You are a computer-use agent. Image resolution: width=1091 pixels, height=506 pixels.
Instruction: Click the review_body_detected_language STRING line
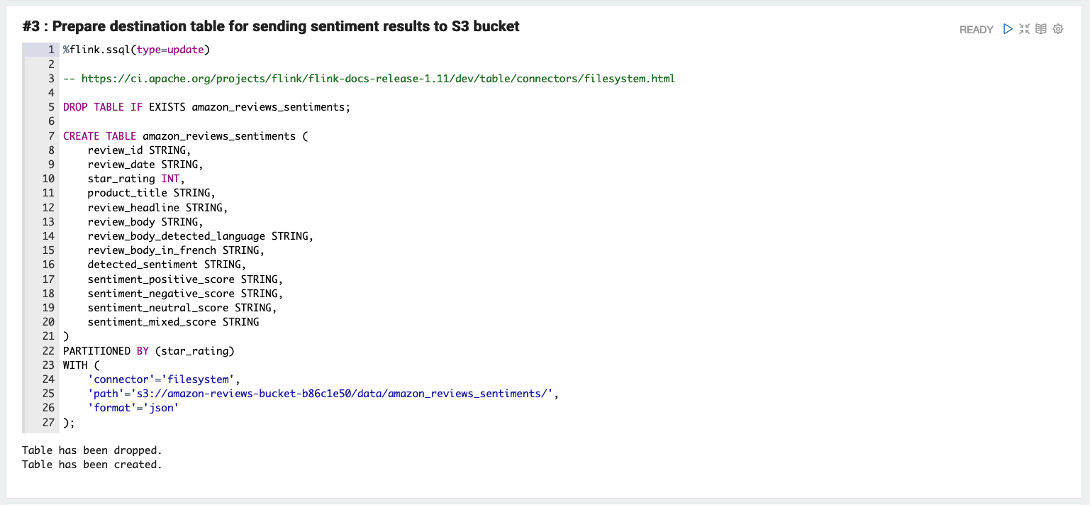(x=200, y=236)
